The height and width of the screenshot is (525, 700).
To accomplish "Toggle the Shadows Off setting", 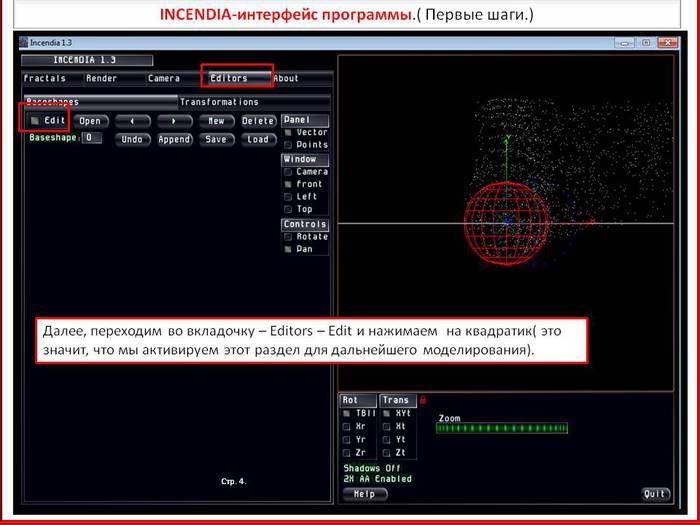I will click(x=372, y=469).
